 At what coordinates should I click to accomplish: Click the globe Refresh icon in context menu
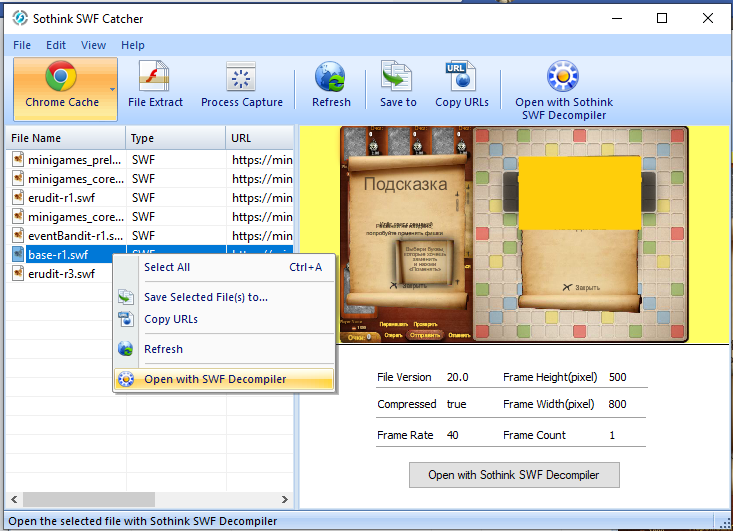coord(125,349)
